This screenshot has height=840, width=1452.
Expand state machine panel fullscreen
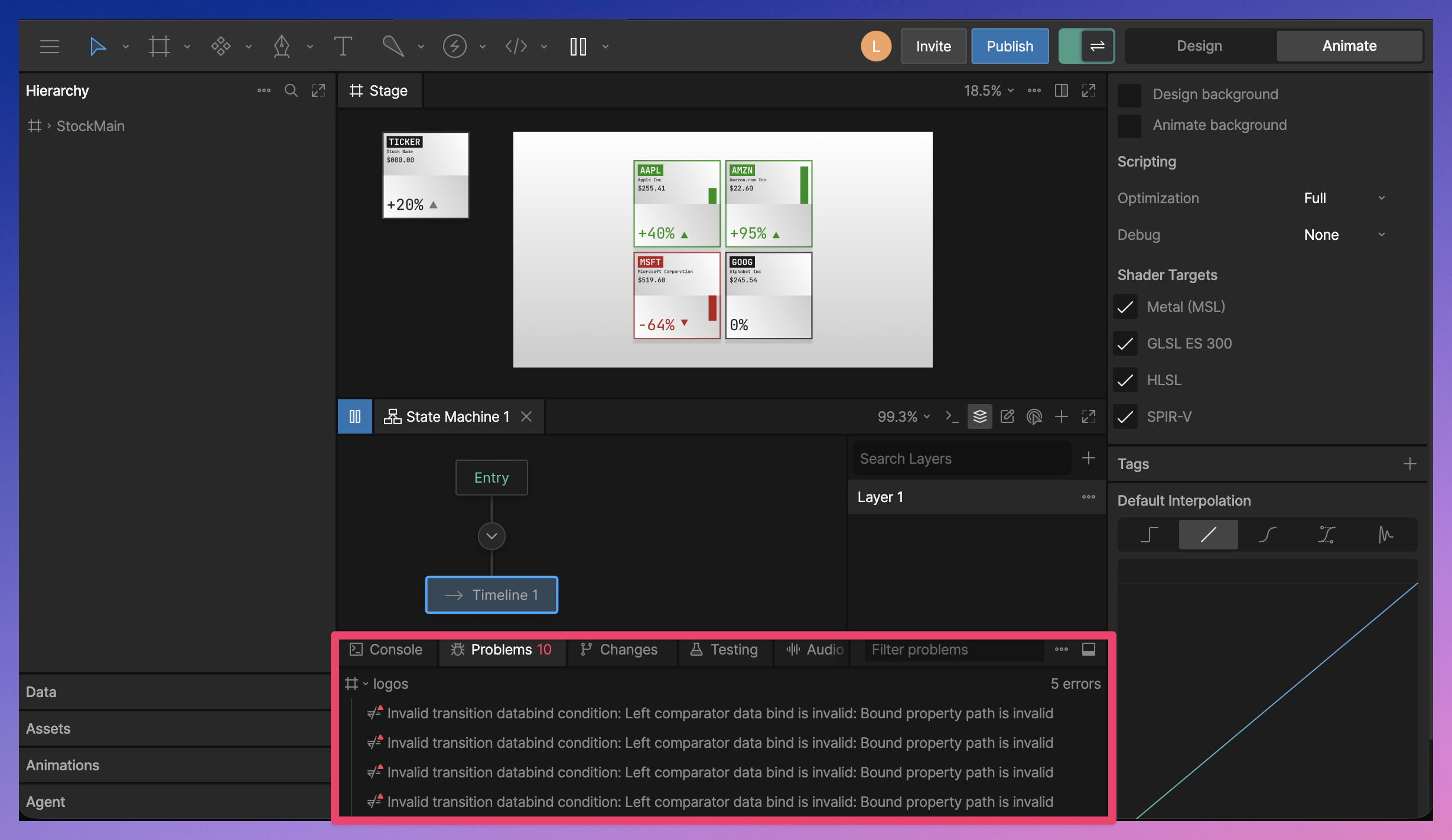click(x=1088, y=416)
